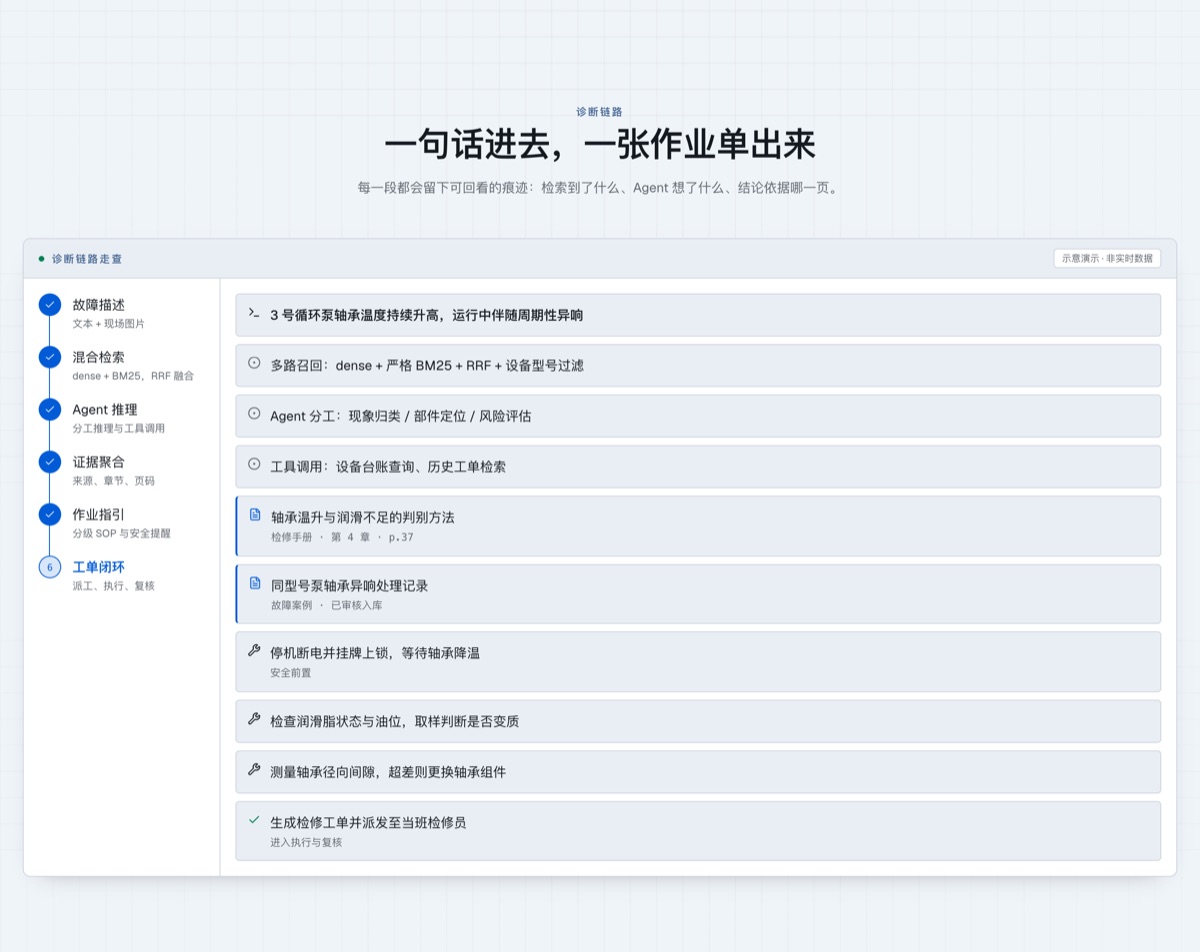Click the text 分工推理与工具调用

point(118,428)
